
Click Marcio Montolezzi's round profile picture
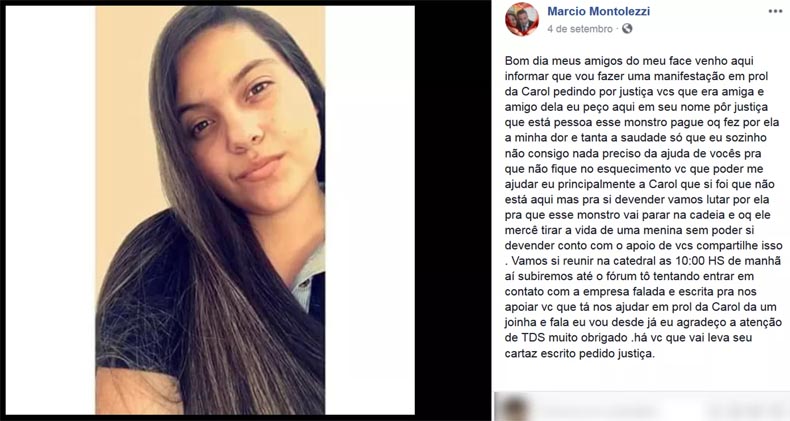click(x=522, y=19)
